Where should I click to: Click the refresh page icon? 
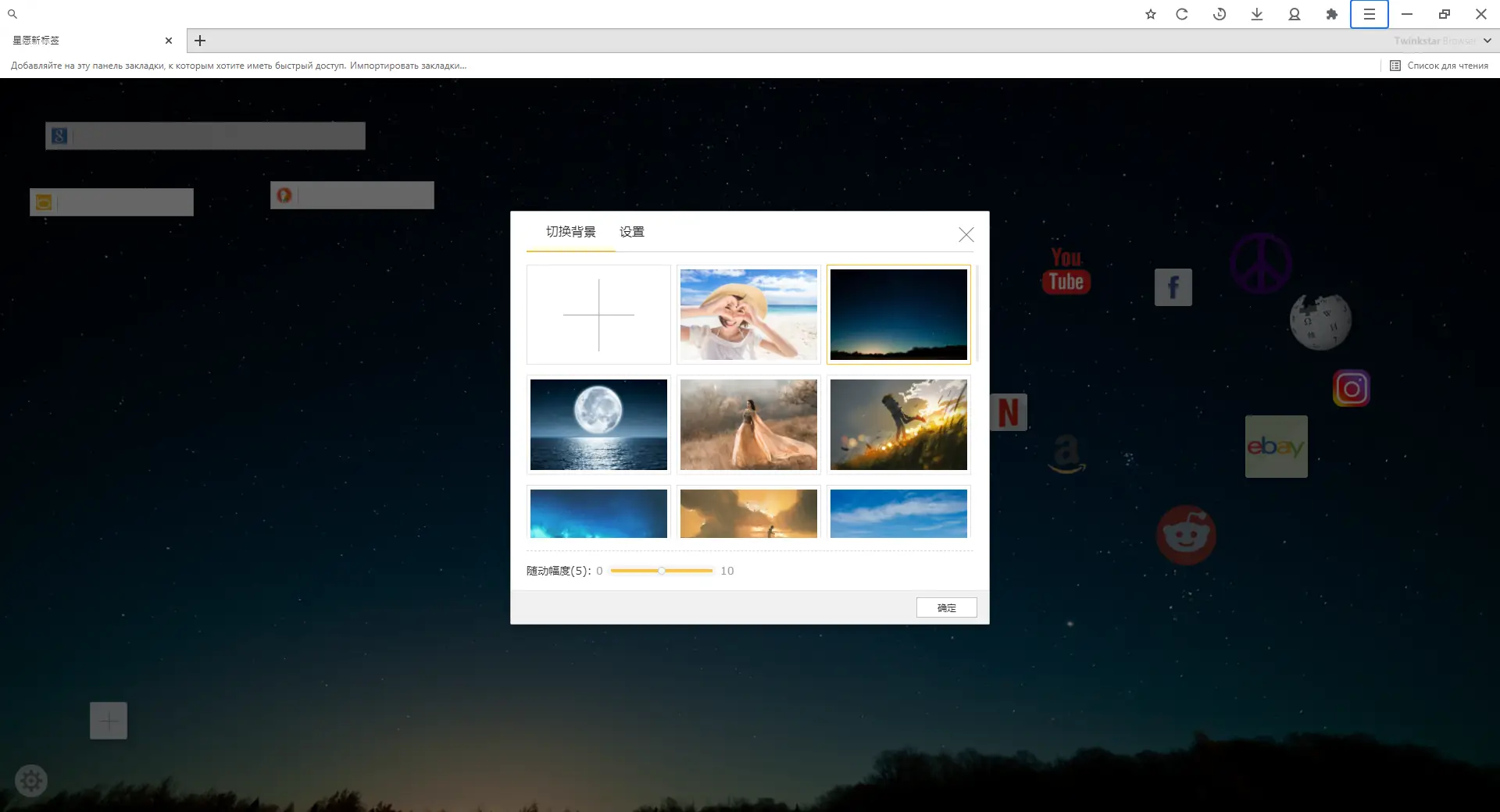point(1181,13)
